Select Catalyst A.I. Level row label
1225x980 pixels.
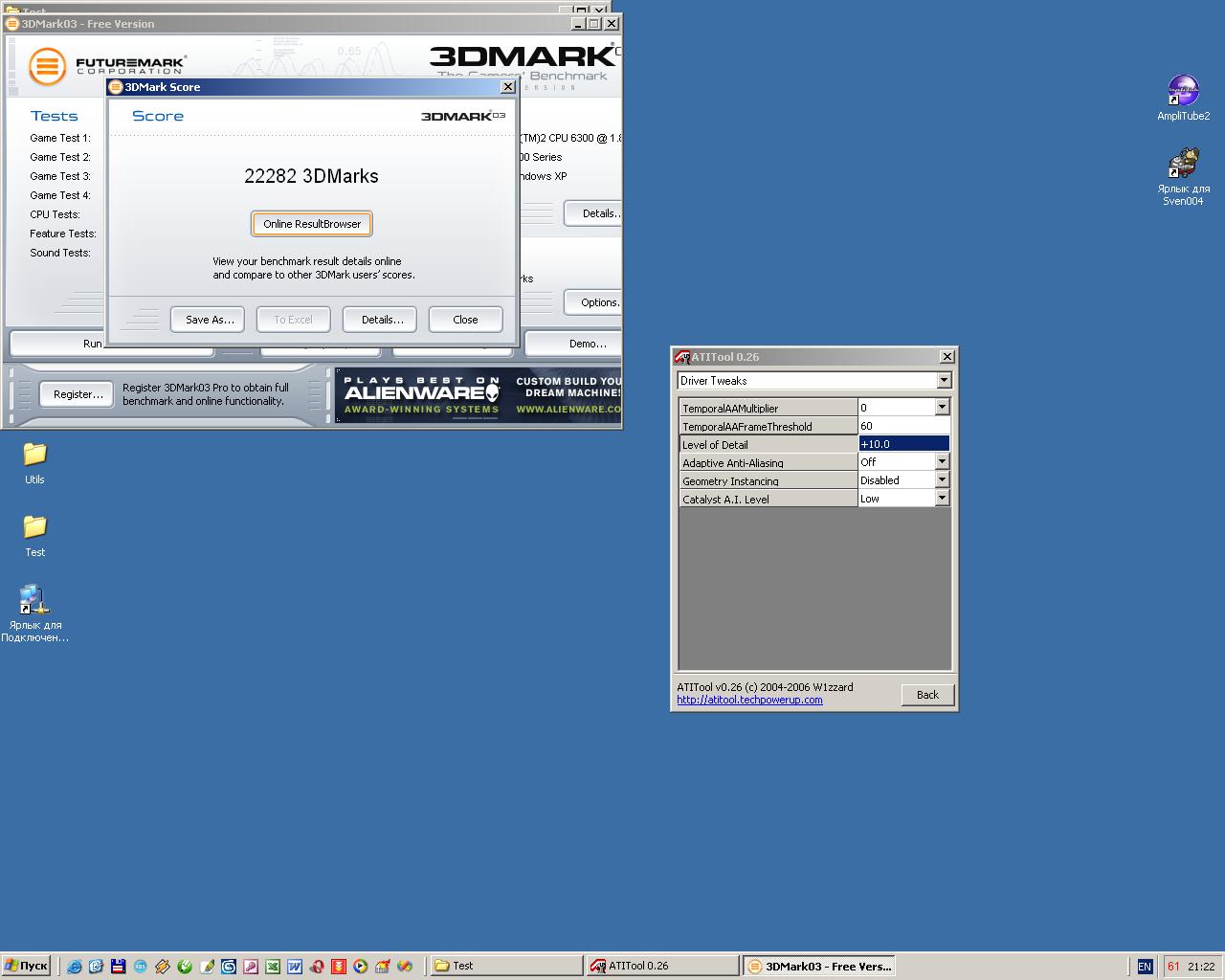(x=768, y=499)
